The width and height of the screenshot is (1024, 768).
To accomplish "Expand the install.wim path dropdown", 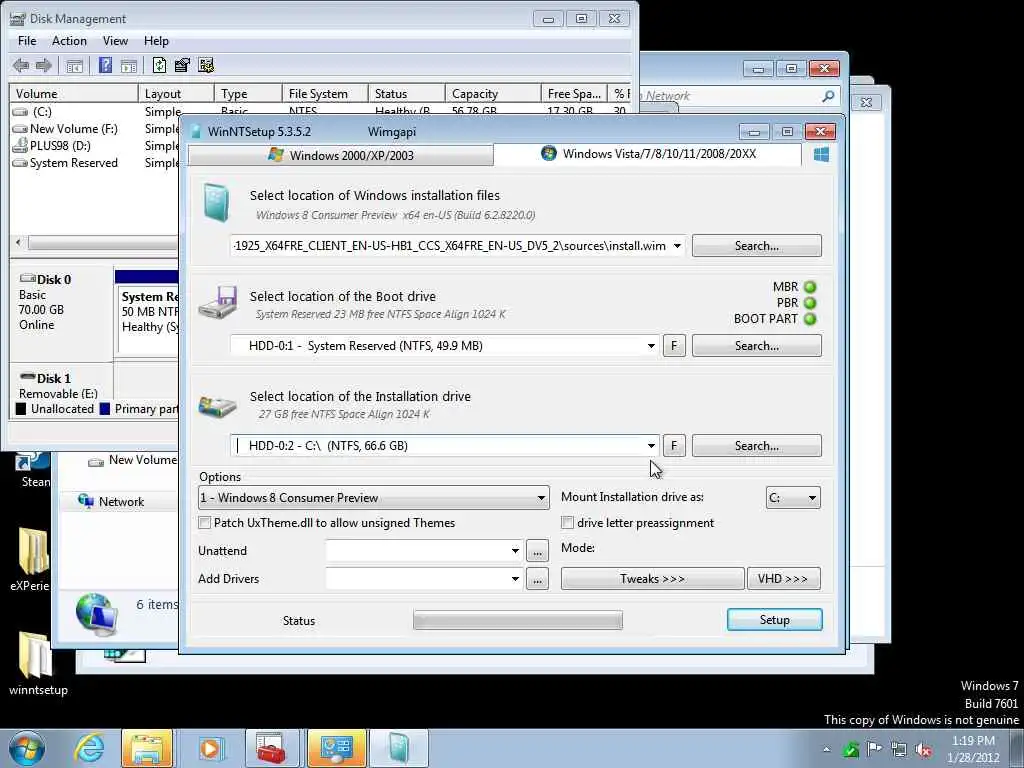I will tap(677, 246).
